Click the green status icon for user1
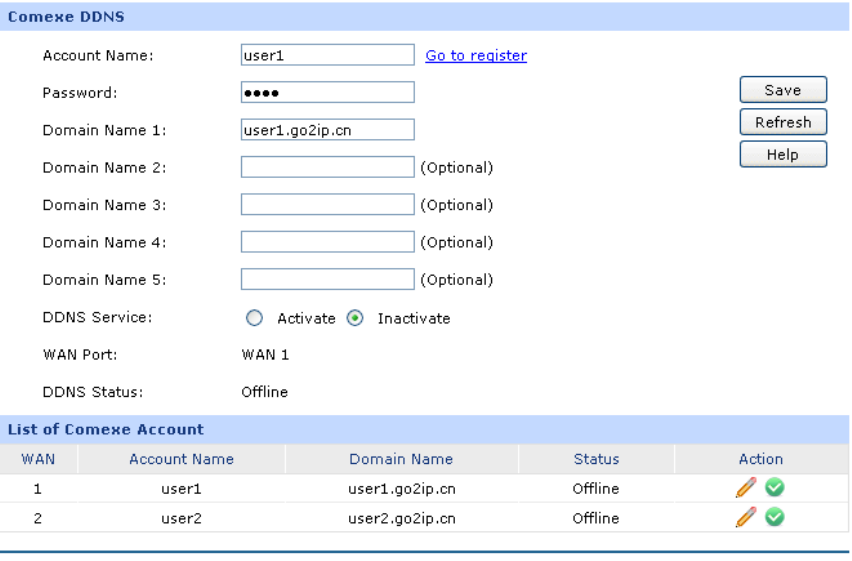The height and width of the screenshot is (561, 852). (774, 489)
